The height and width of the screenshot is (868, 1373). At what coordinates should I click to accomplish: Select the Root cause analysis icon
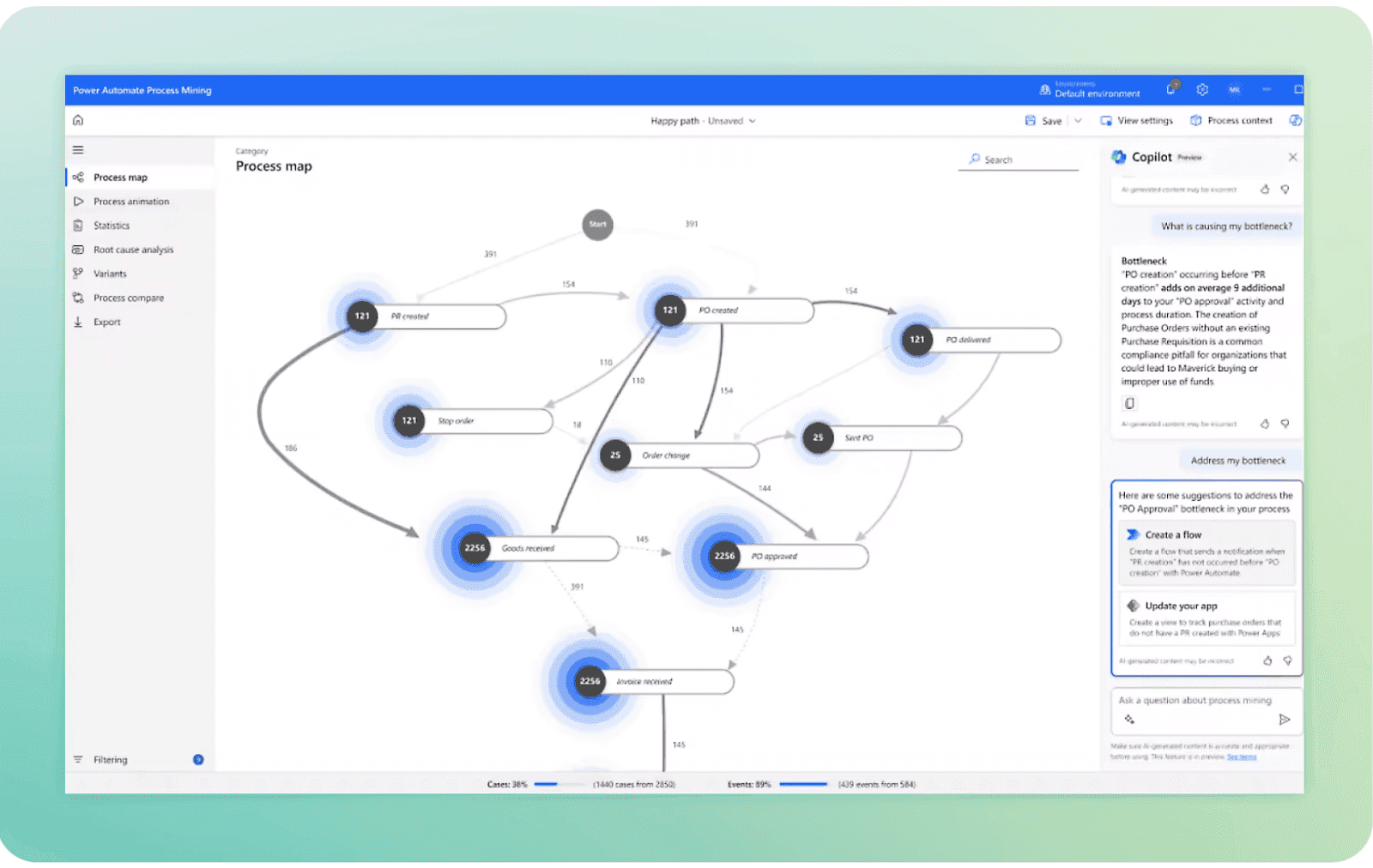(x=79, y=249)
